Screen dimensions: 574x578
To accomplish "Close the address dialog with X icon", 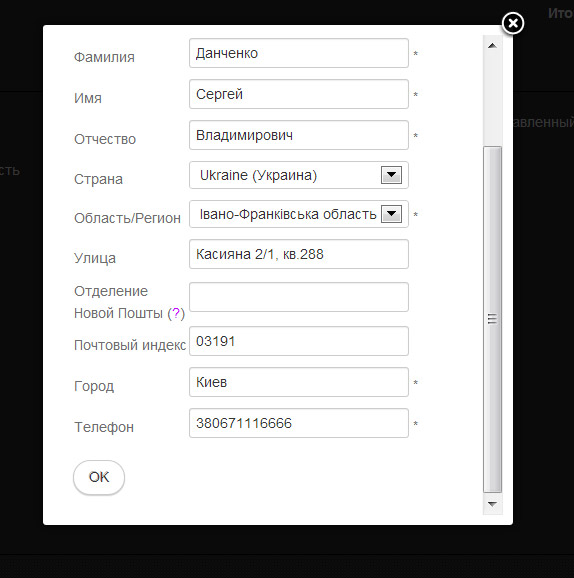I will 512,23.
